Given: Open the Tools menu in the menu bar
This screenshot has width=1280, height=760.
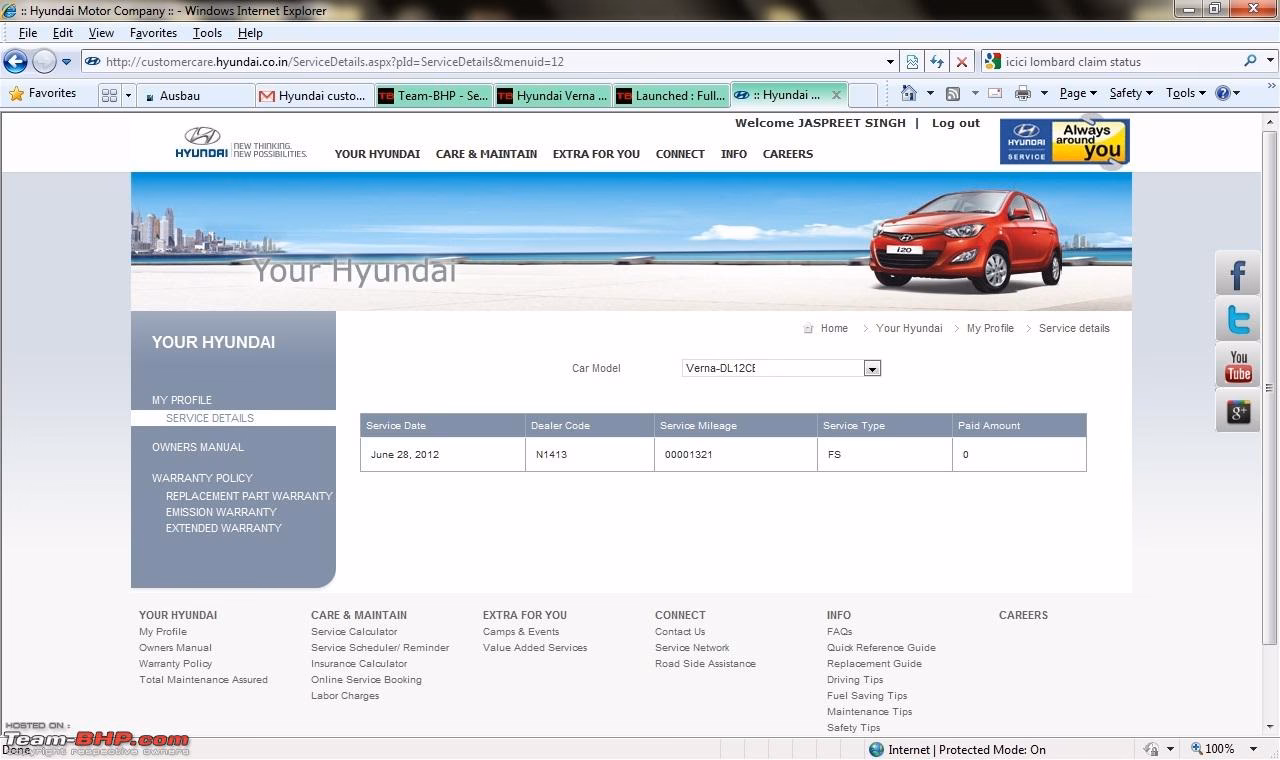Looking at the screenshot, I should pyautogui.click(x=206, y=32).
